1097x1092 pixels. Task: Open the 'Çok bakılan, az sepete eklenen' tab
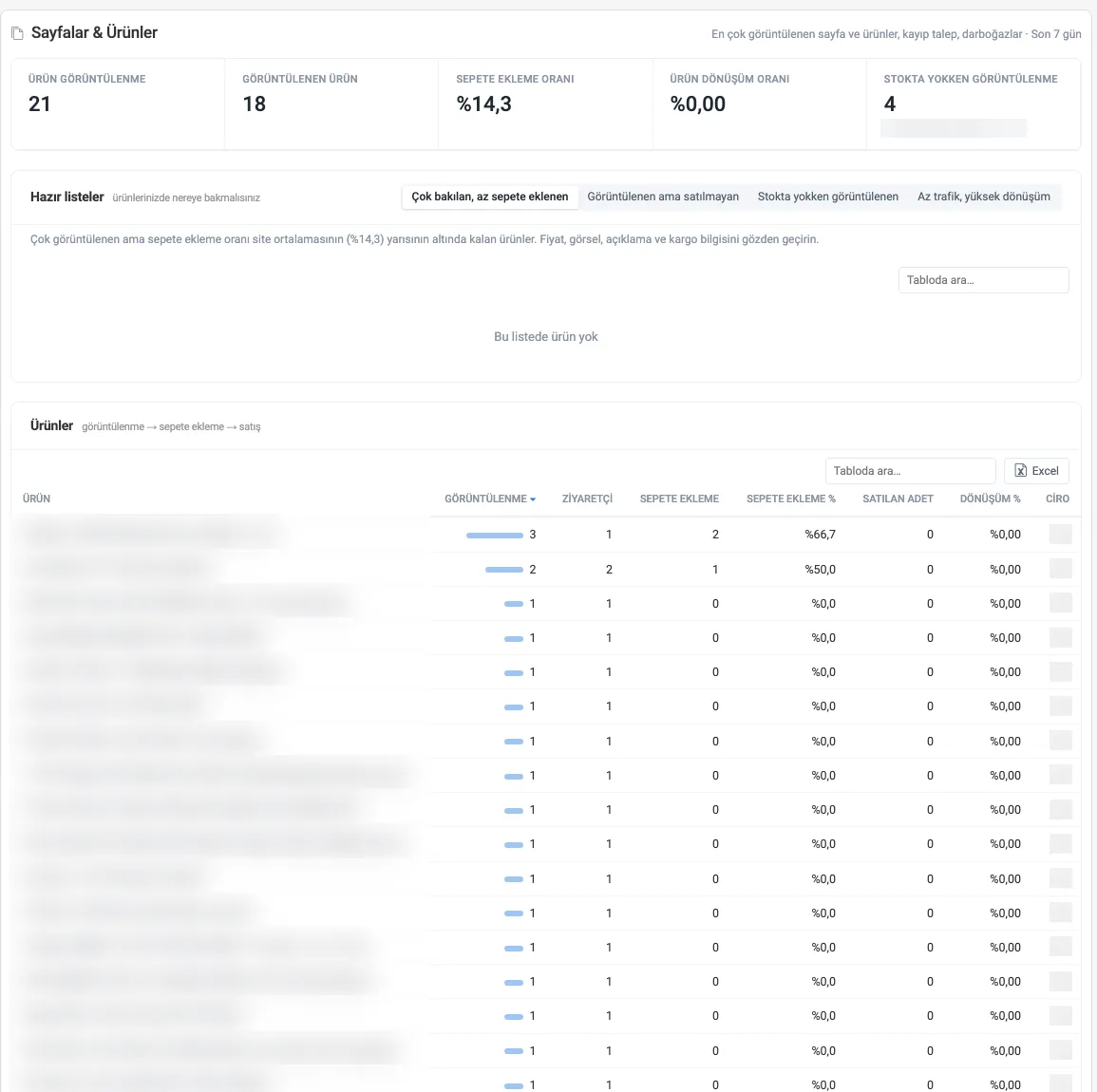coord(490,197)
